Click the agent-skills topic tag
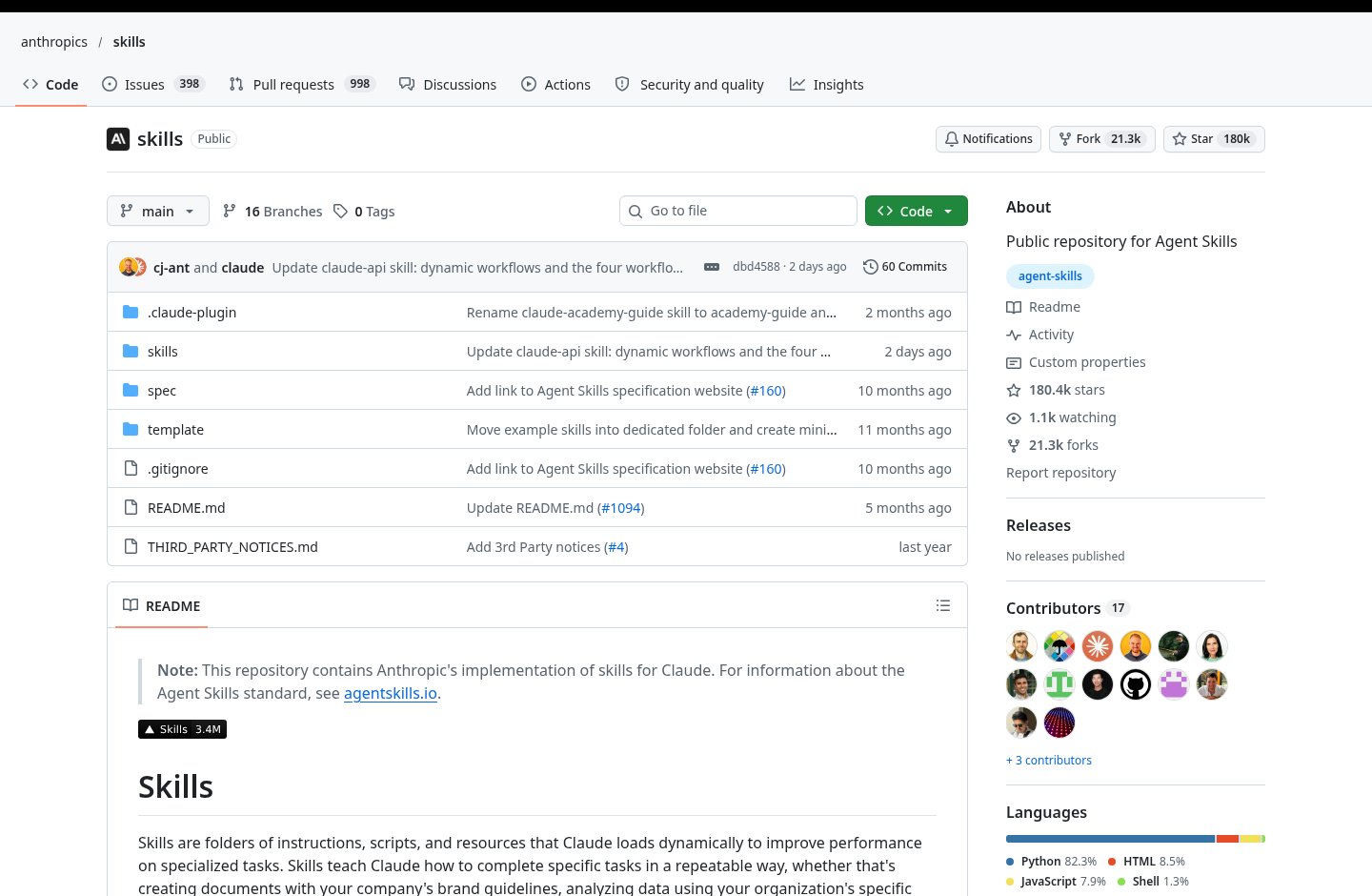The width and height of the screenshot is (1372, 896). coord(1050,276)
